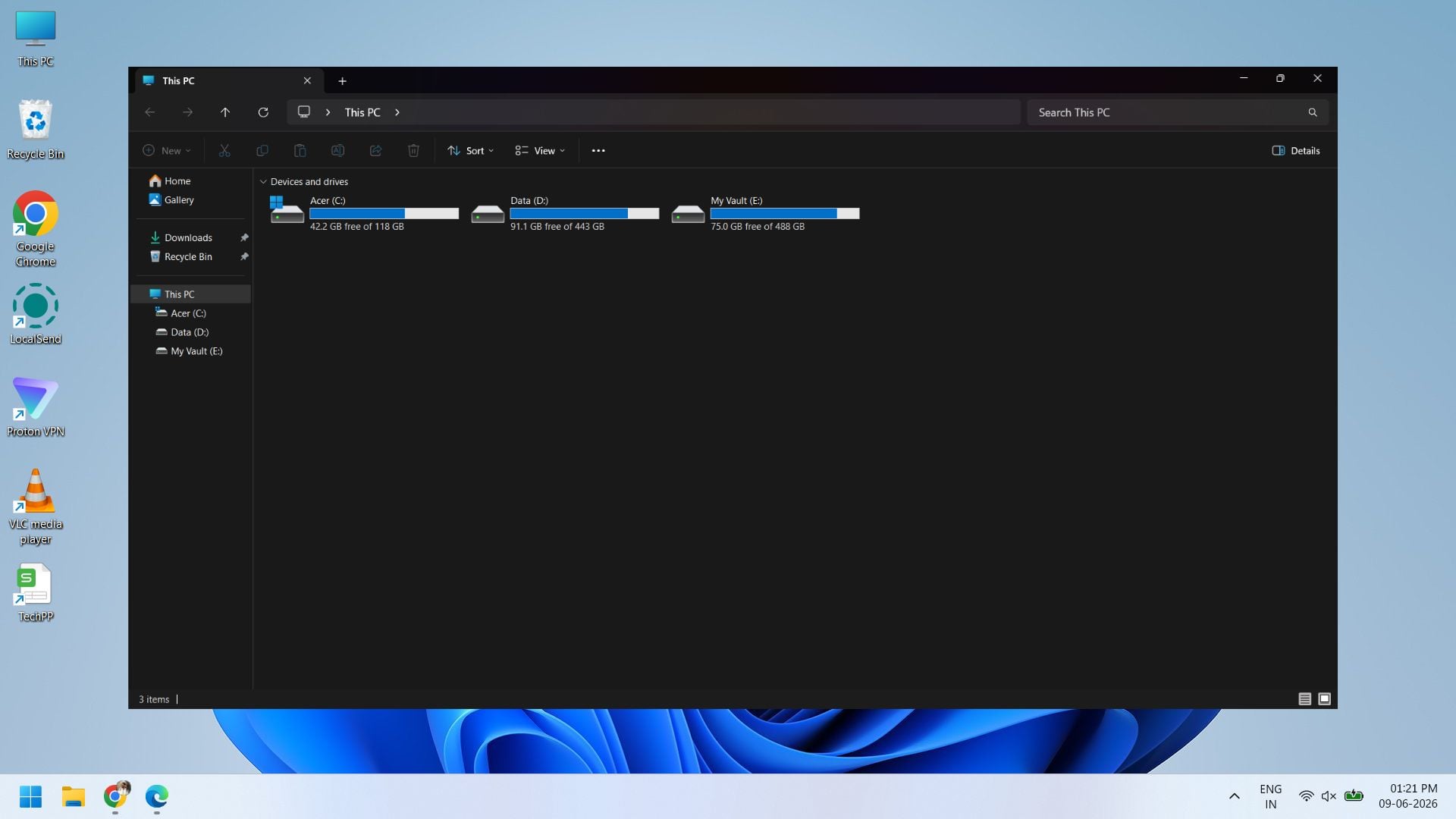Open the Sort dropdown menu
This screenshot has height=819, width=1456.
471,151
